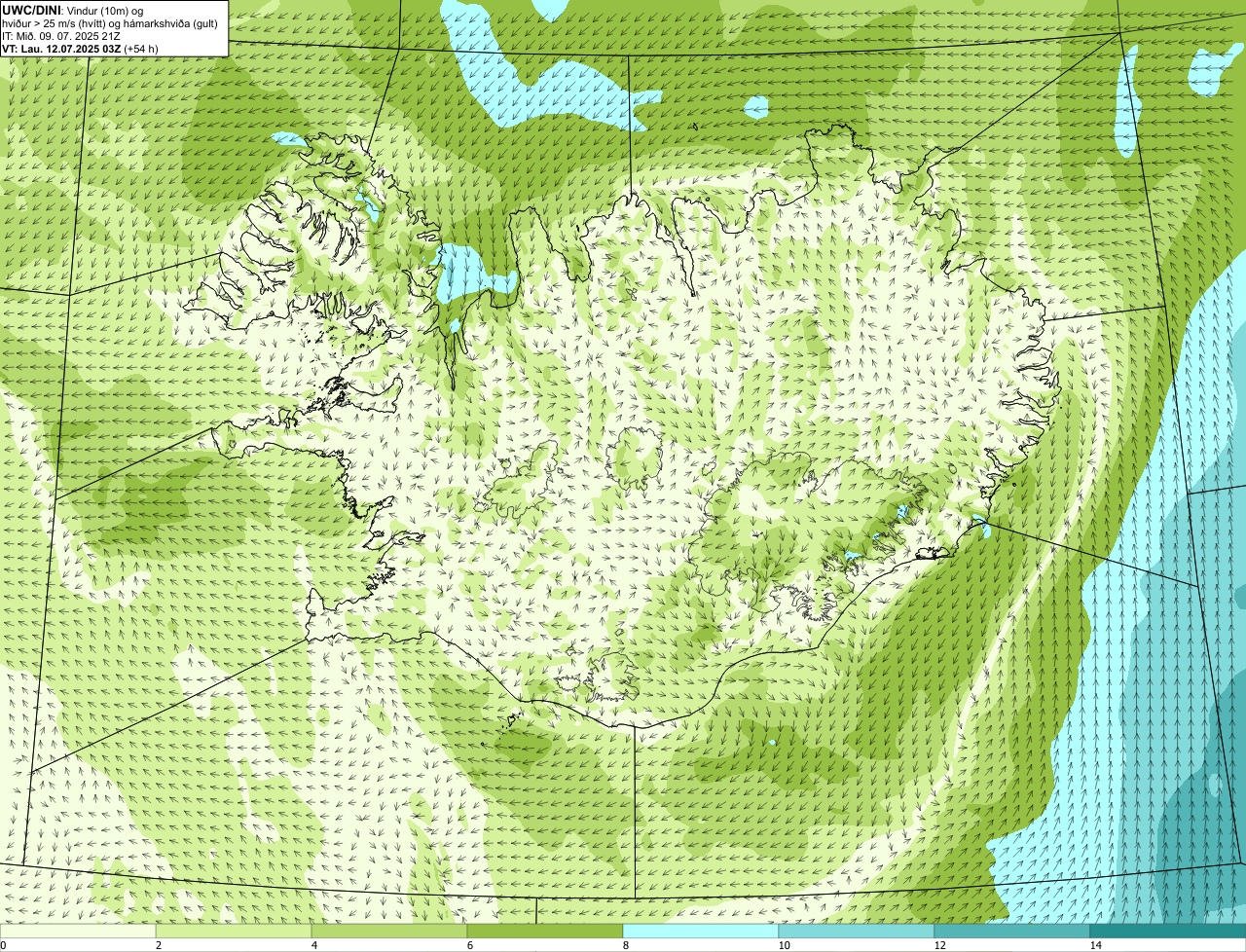Click the '0' label under the color scale
The height and width of the screenshot is (952, 1246).
coord(3,945)
